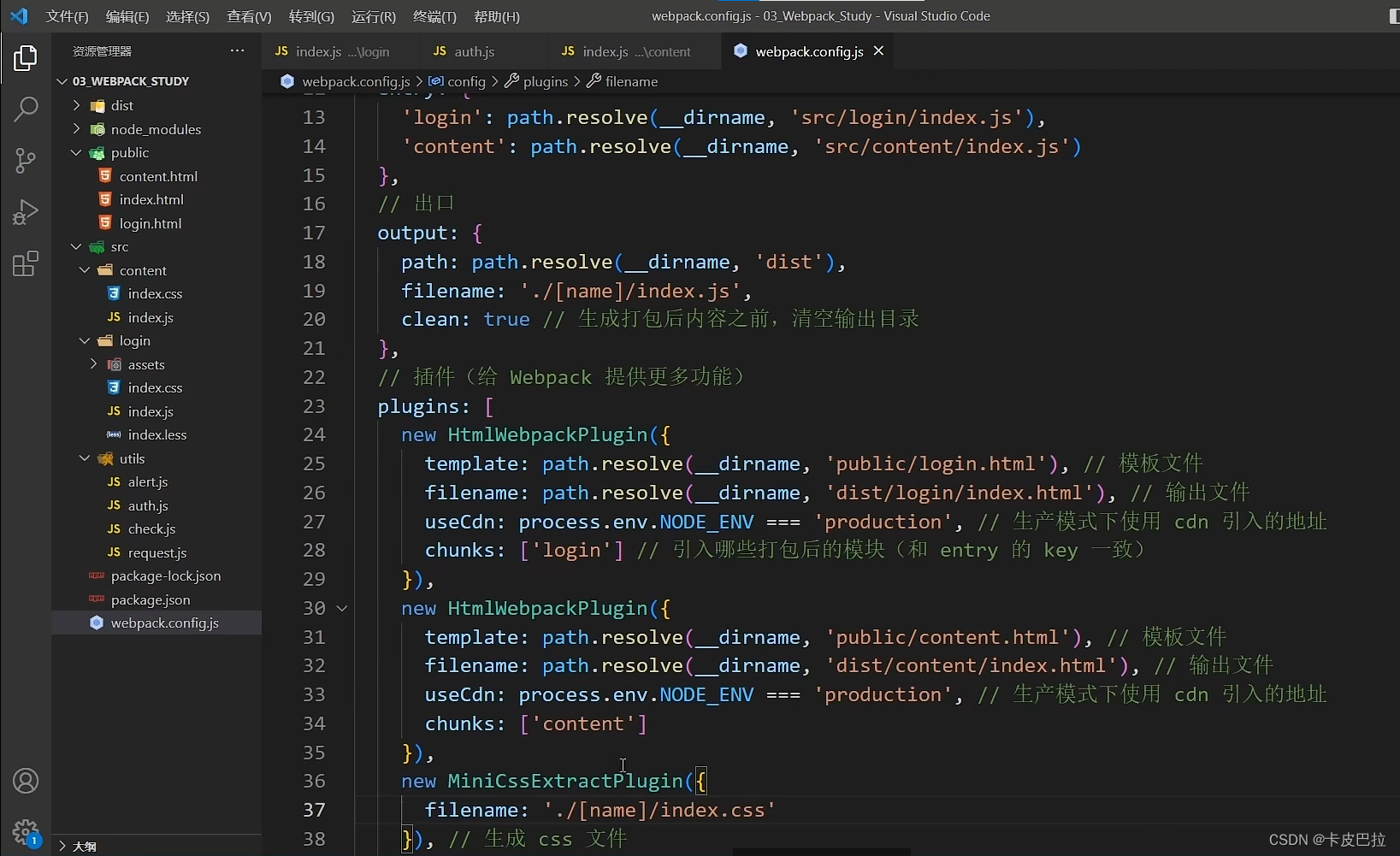Viewport: 1400px width, 856px height.
Task: Click the VS Code logo icon
Action: 19,16
